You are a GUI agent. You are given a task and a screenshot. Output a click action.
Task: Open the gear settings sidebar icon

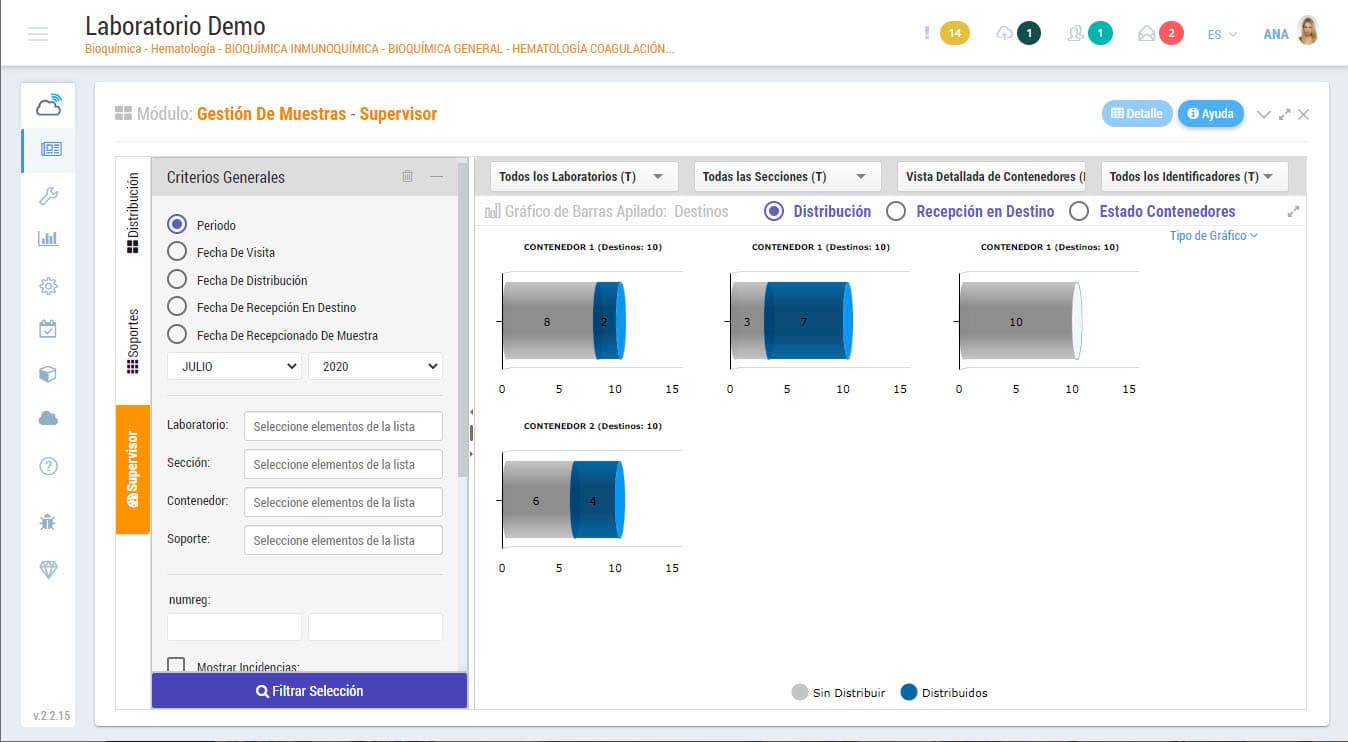click(48, 286)
